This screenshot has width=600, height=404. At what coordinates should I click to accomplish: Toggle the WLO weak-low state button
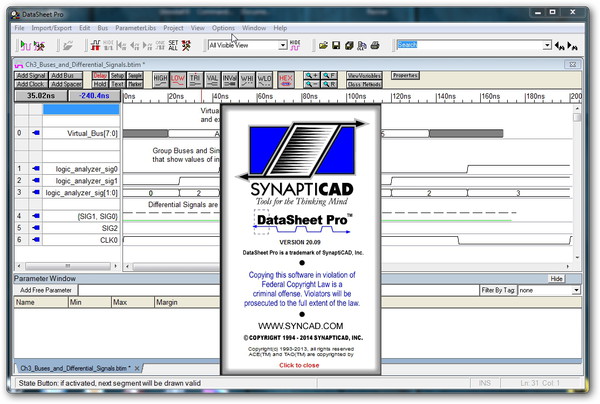click(x=264, y=80)
